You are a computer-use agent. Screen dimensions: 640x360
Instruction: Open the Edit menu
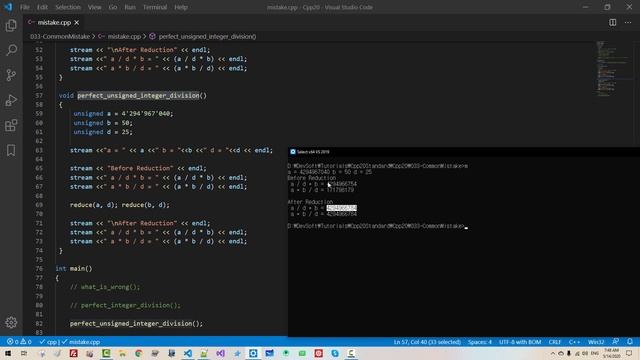tap(42, 7)
